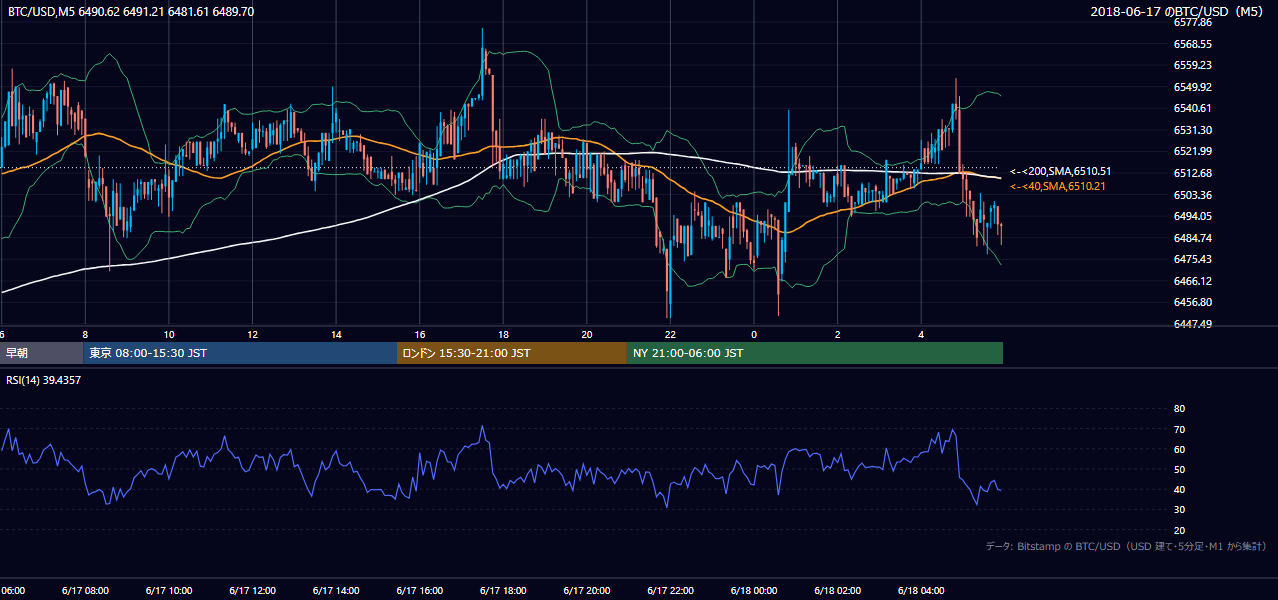Viewport: 1278px width, 600px height.
Task: Click price axis label 6531.30
Action: [x=1193, y=130]
